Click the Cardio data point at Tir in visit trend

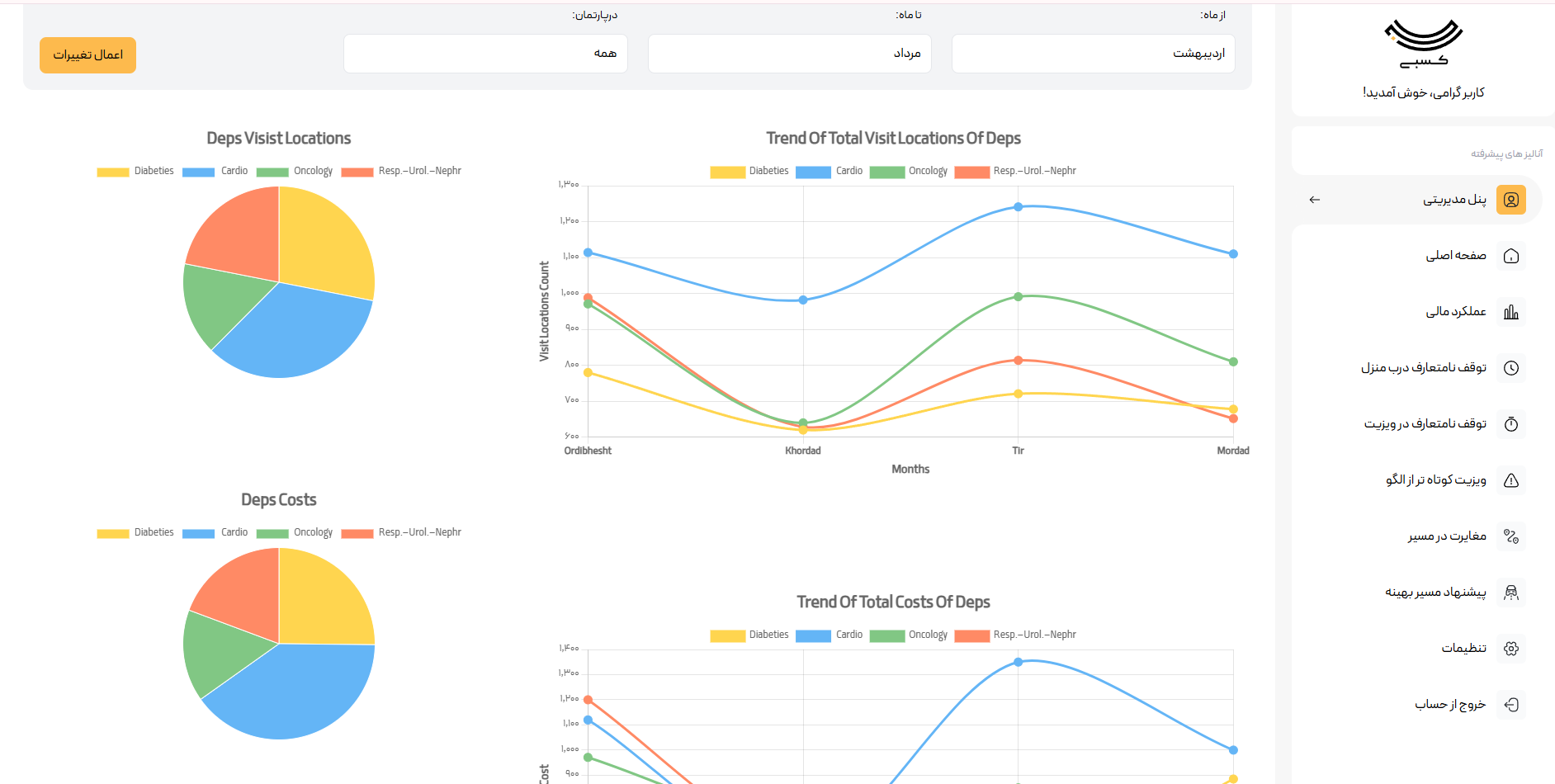pyautogui.click(x=1018, y=207)
